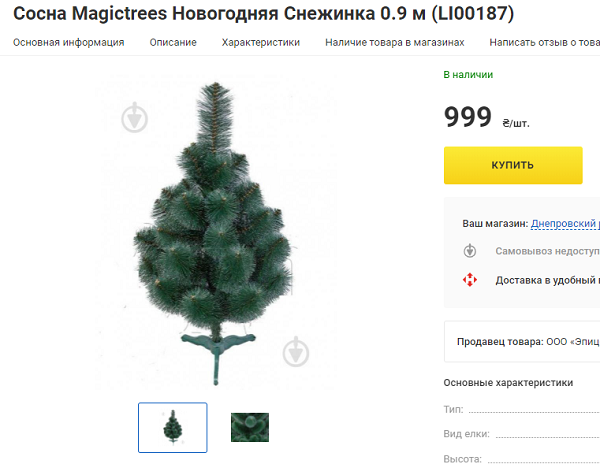Click the product title heading
Viewport: 600px width, 464px height.
(264, 13)
